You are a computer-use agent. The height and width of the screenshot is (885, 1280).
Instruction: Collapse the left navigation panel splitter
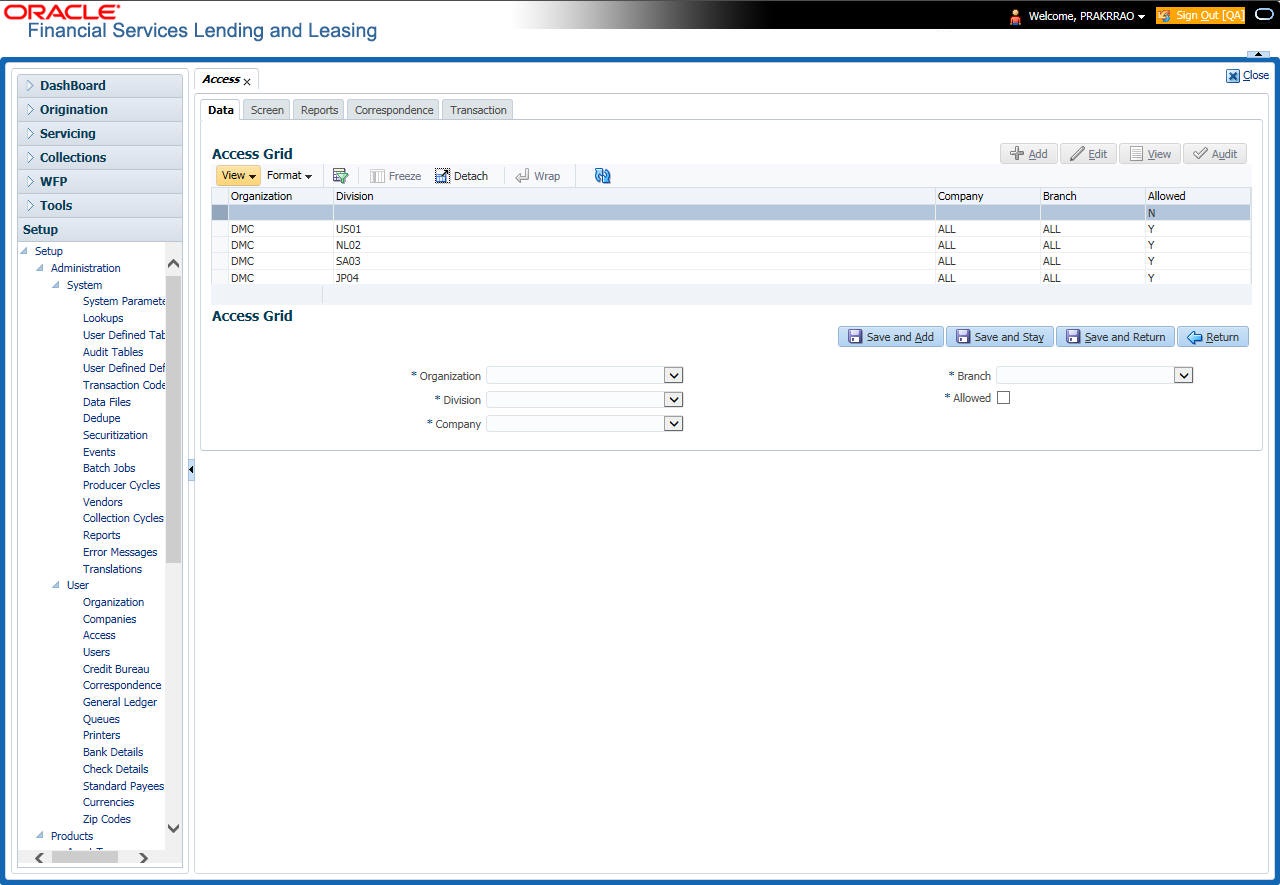tap(191, 469)
